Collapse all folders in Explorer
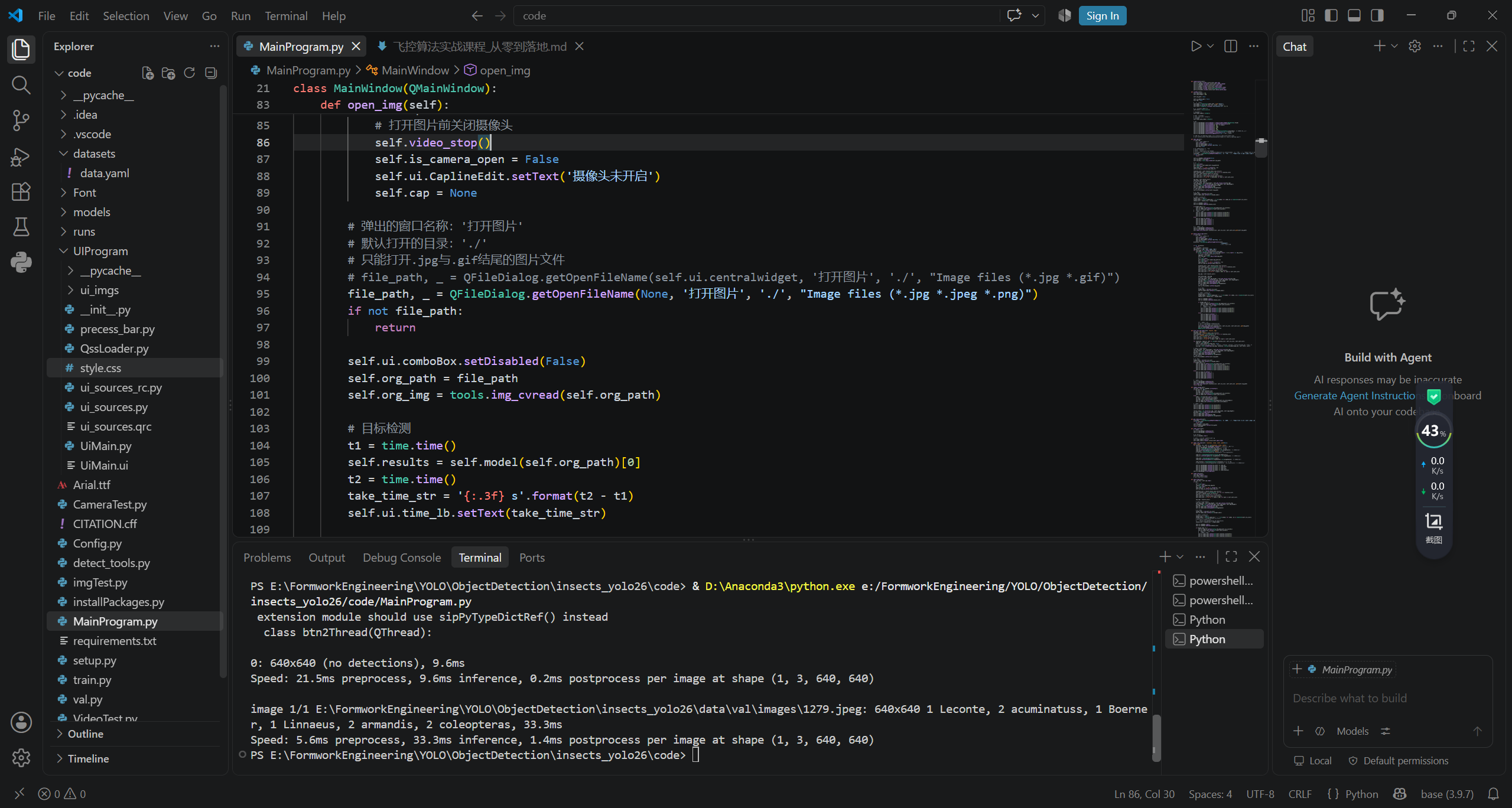1512x808 pixels. [211, 73]
